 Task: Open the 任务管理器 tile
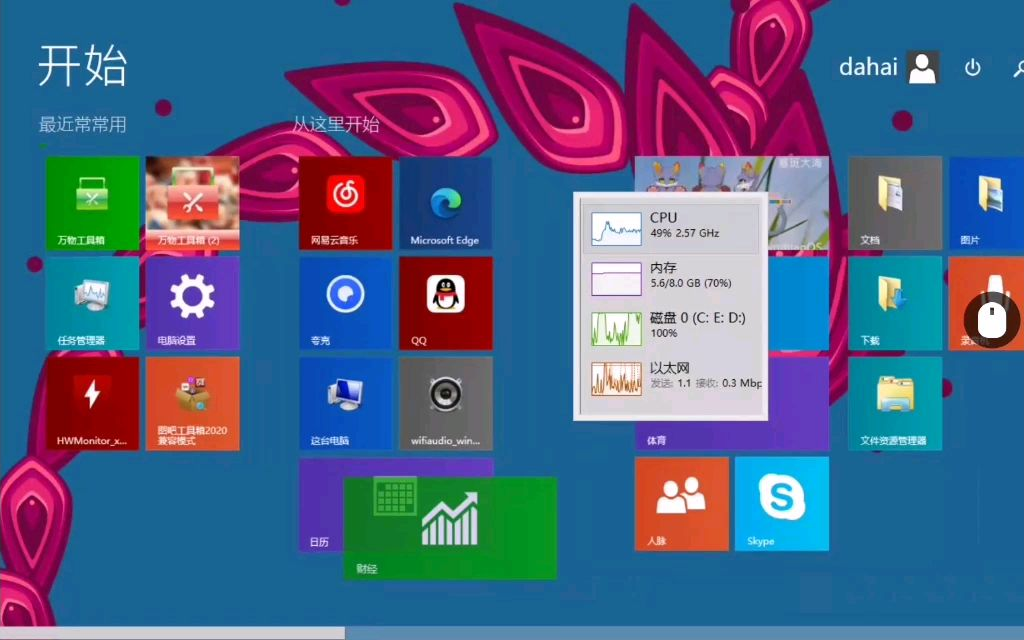(92, 302)
